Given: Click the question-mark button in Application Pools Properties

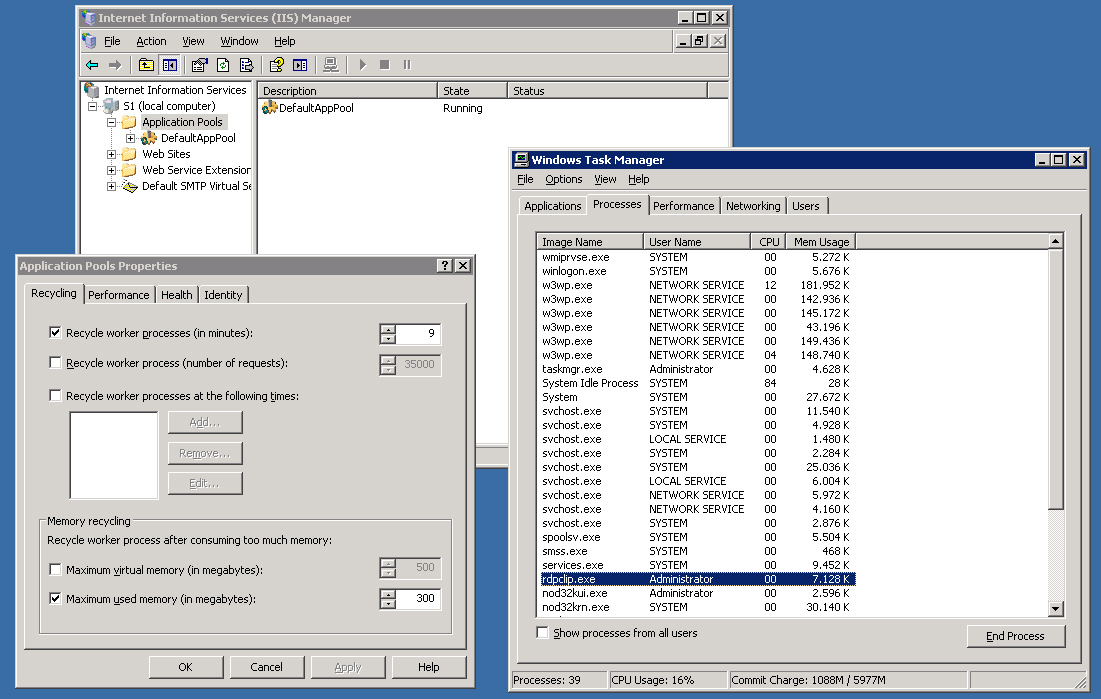Looking at the screenshot, I should (444, 266).
